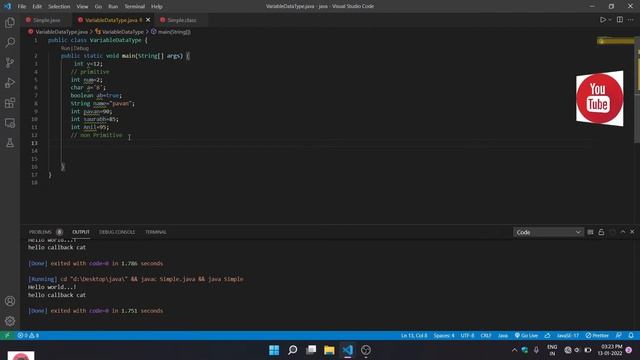Open feedback icon in status bar
640x360 pixels.
(x=619, y=335)
